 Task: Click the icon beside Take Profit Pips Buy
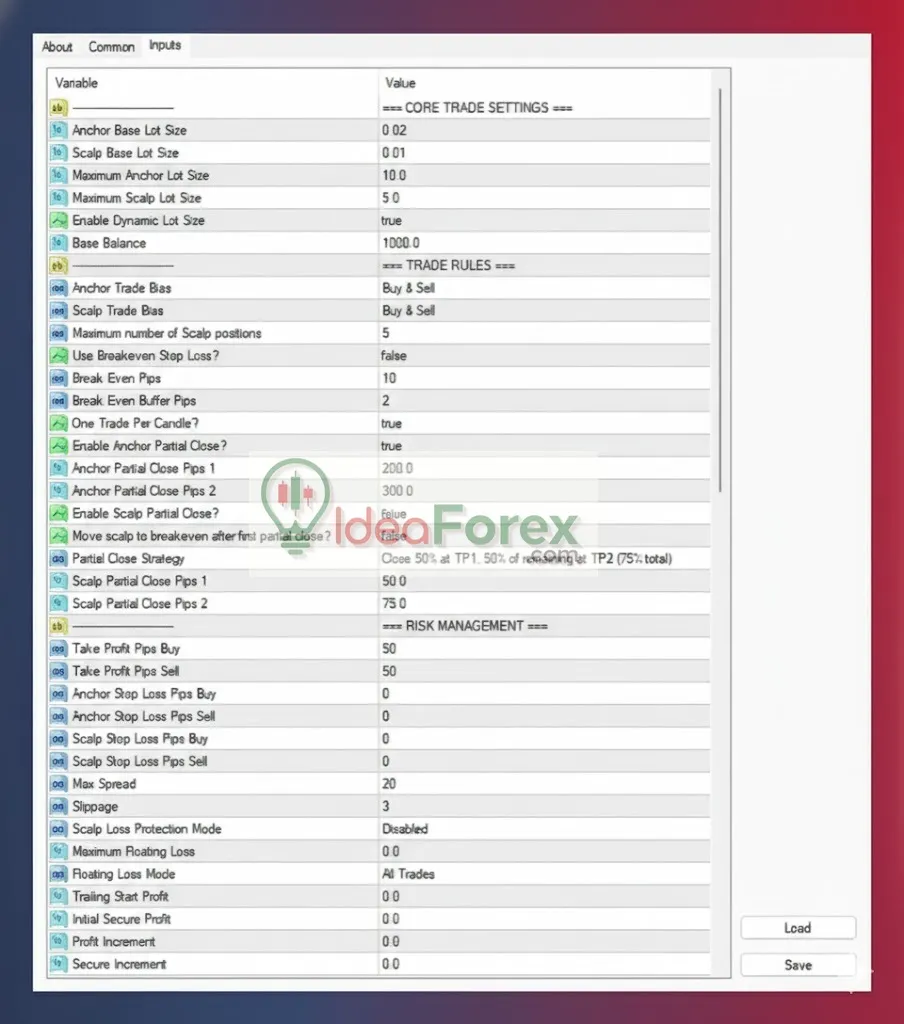(58, 649)
